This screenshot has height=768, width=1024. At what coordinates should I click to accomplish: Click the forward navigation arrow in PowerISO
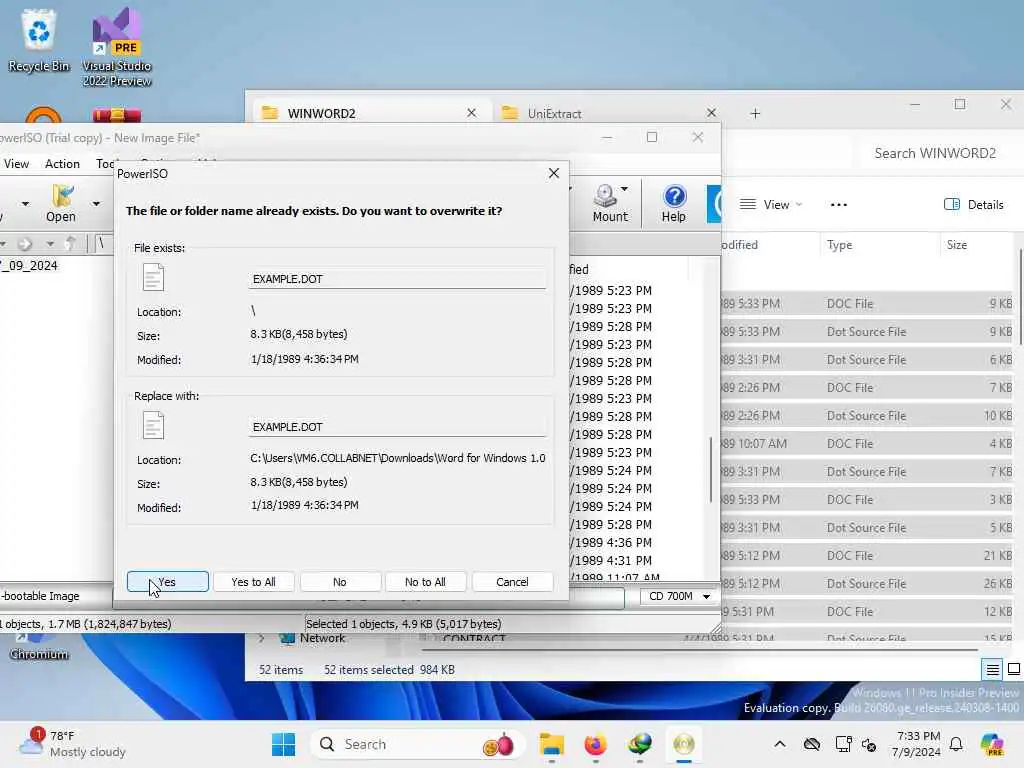[x=25, y=244]
